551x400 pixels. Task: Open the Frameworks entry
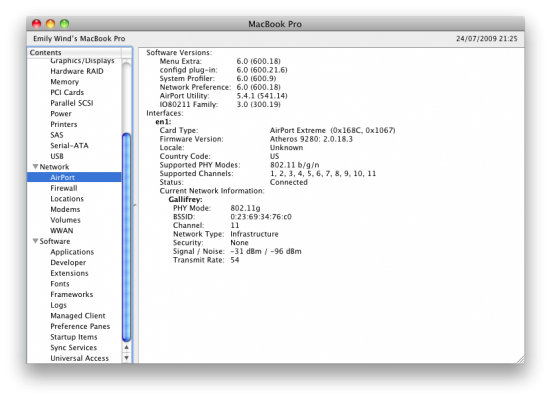coord(72,295)
